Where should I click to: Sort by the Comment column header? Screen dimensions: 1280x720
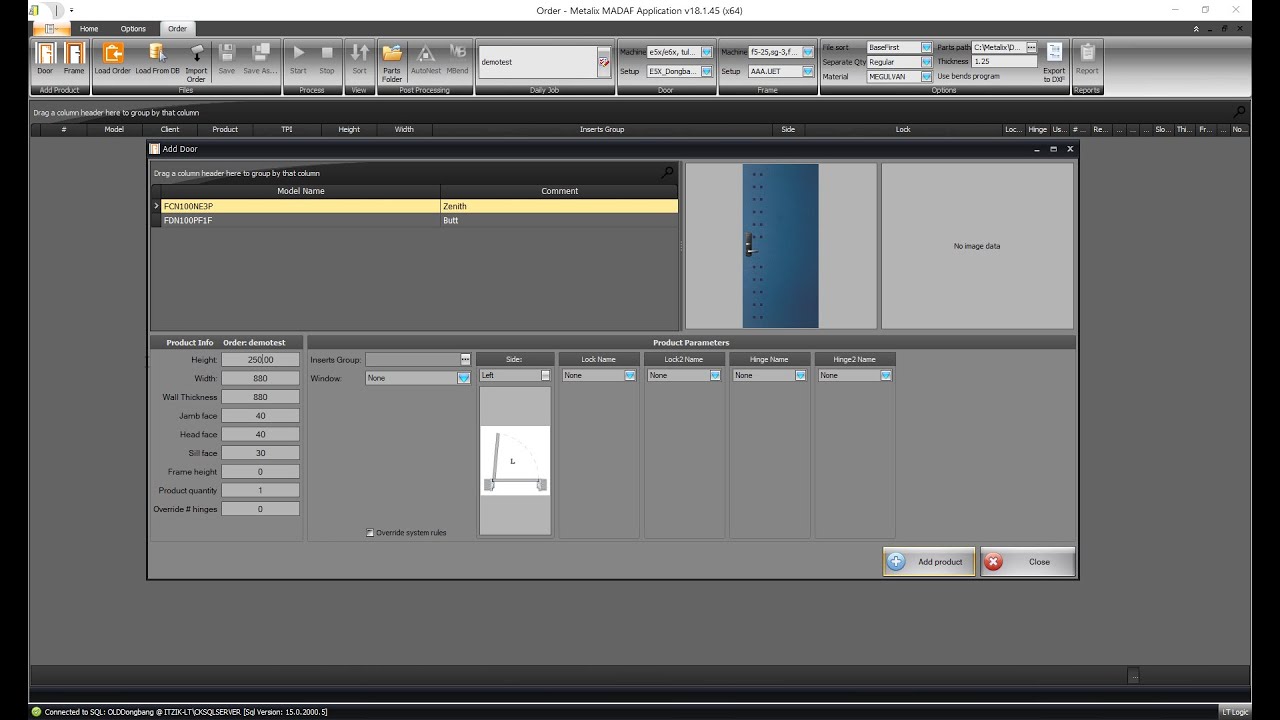559,191
